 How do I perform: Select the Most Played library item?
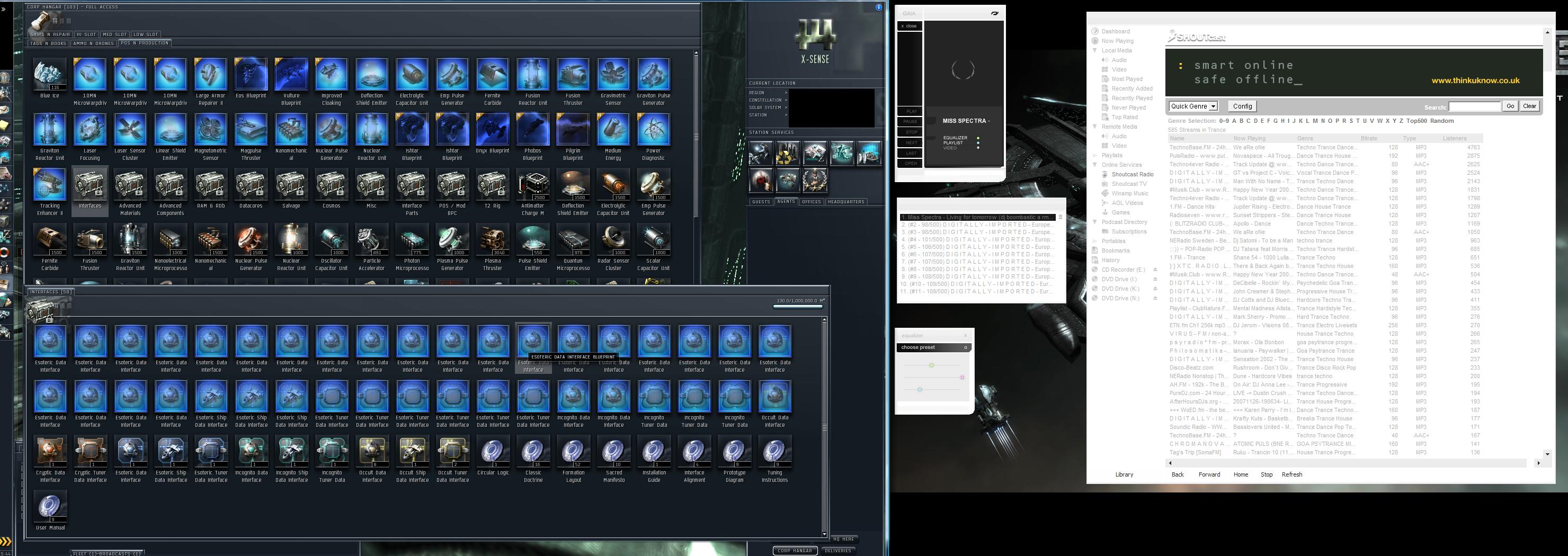(1127, 79)
